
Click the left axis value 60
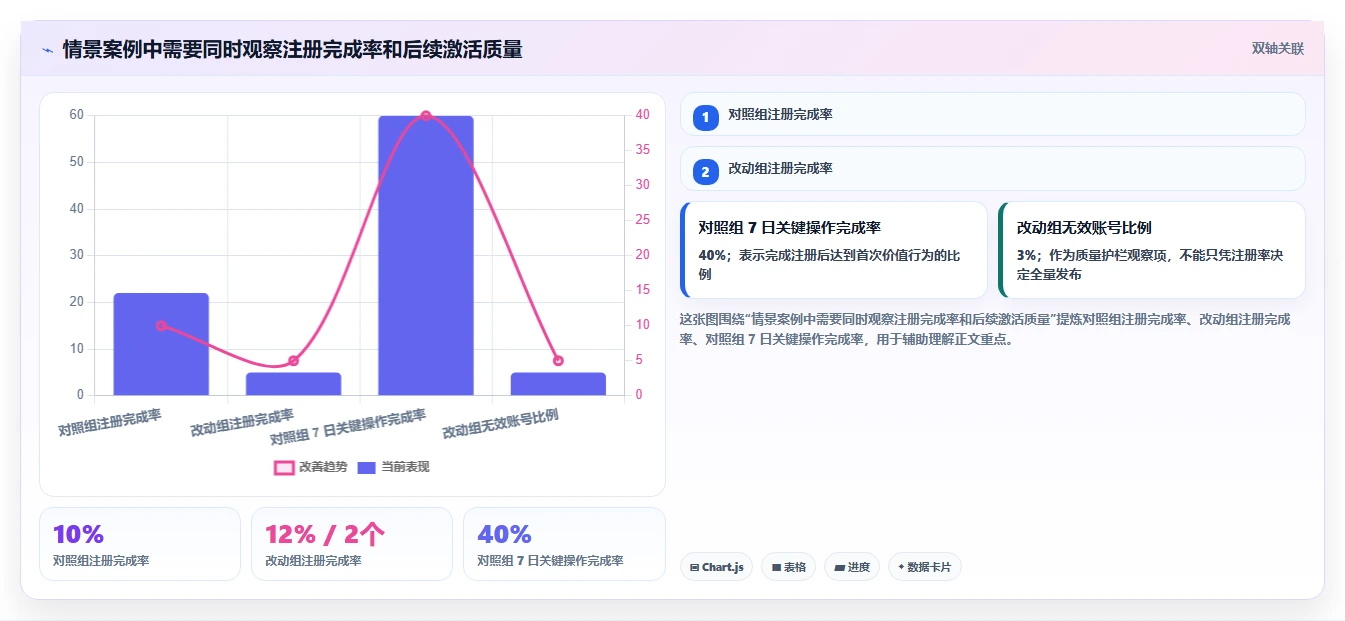click(x=76, y=115)
